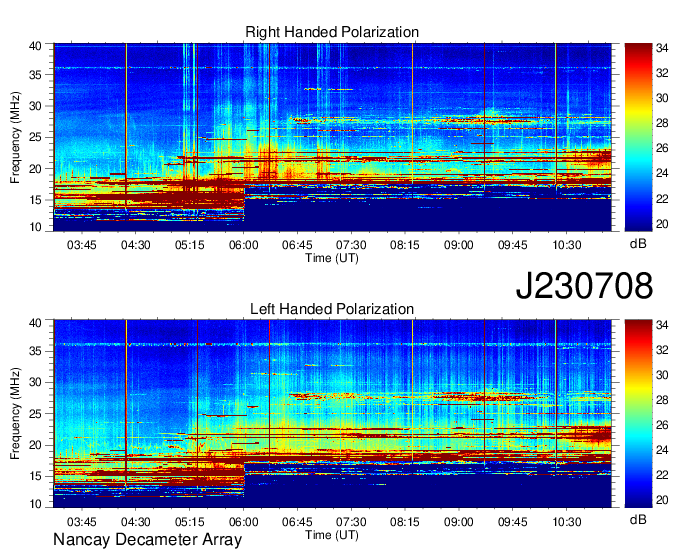Click the 34 dB label on Left Handed color bar

coord(662,325)
